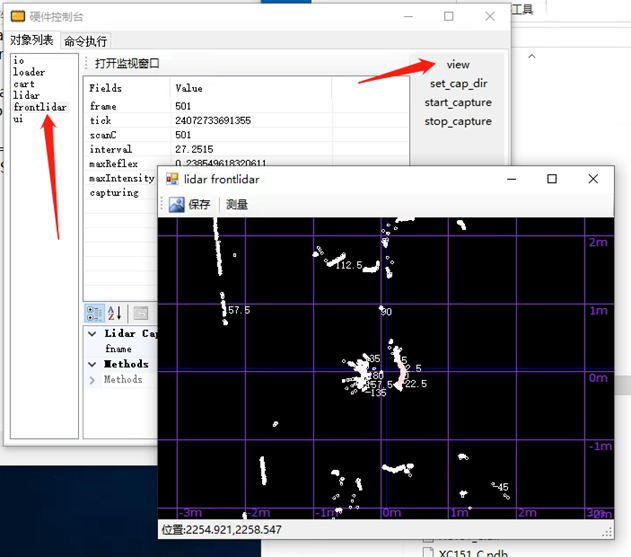Viewport: 631px width, 557px height.
Task: Select frontlidar in the object list
Action: point(40,107)
